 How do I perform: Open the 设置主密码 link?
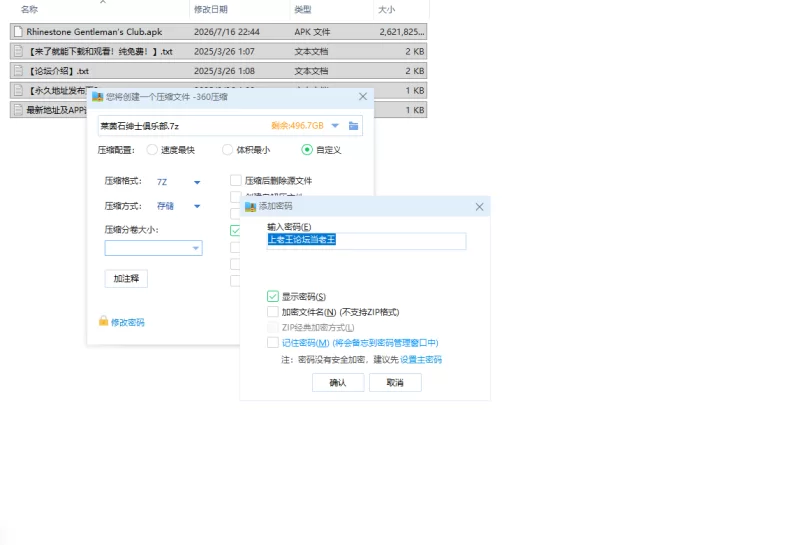coord(421,359)
